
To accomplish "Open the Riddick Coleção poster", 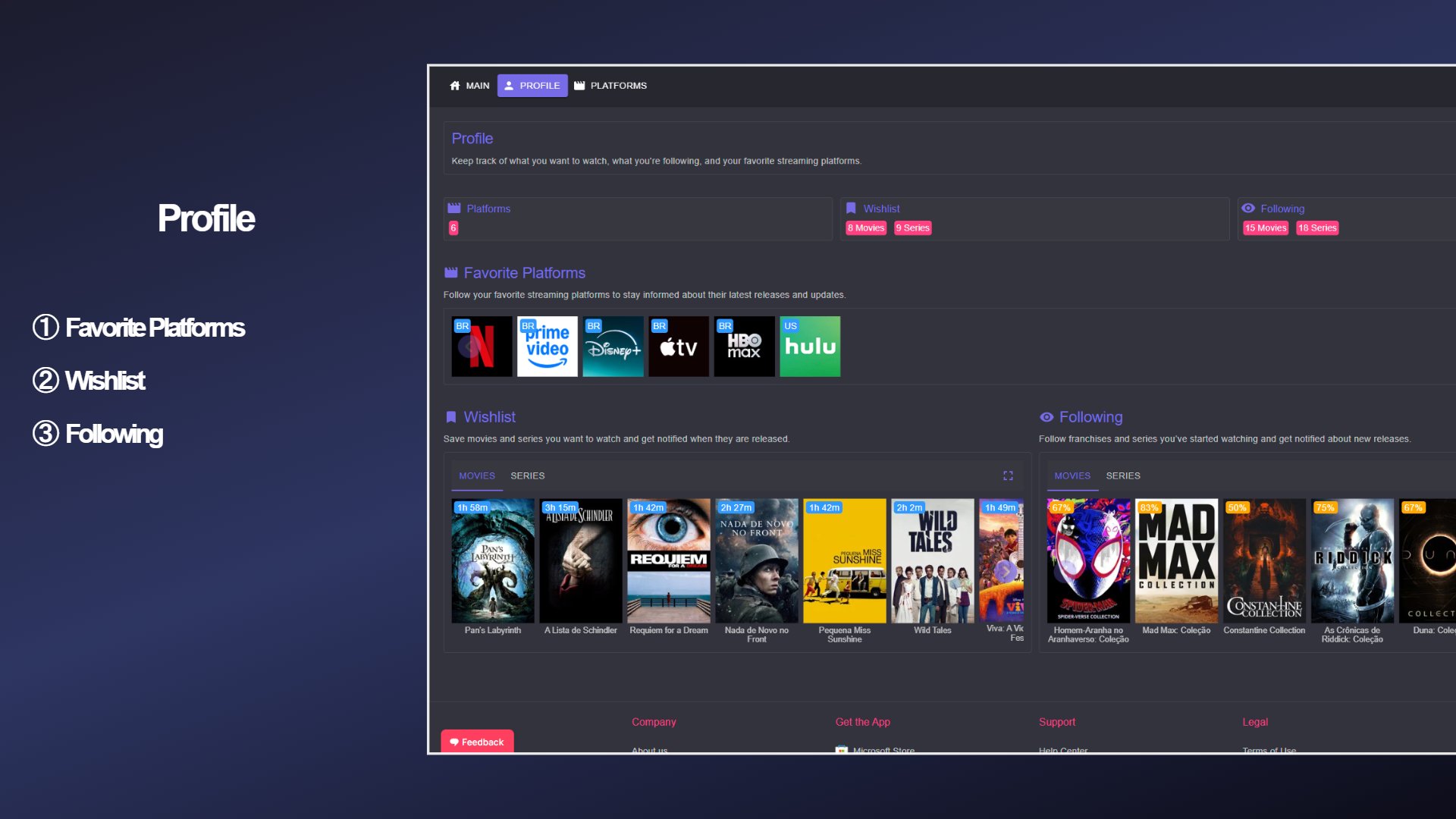I will (1352, 561).
